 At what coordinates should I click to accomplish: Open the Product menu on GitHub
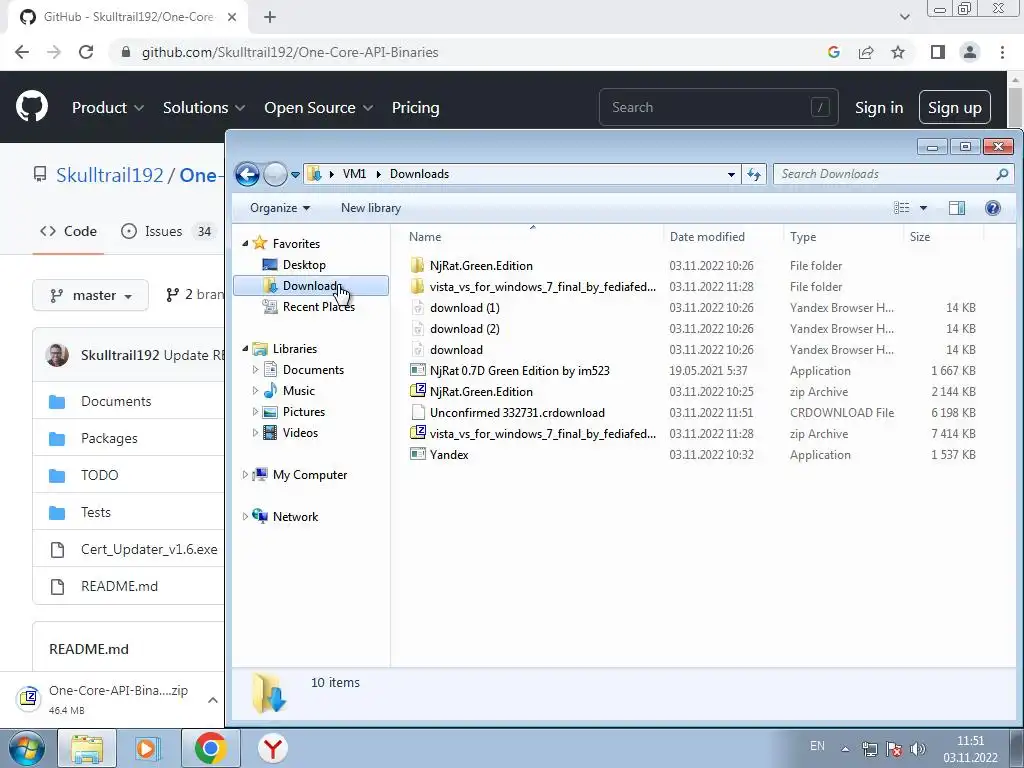108,107
